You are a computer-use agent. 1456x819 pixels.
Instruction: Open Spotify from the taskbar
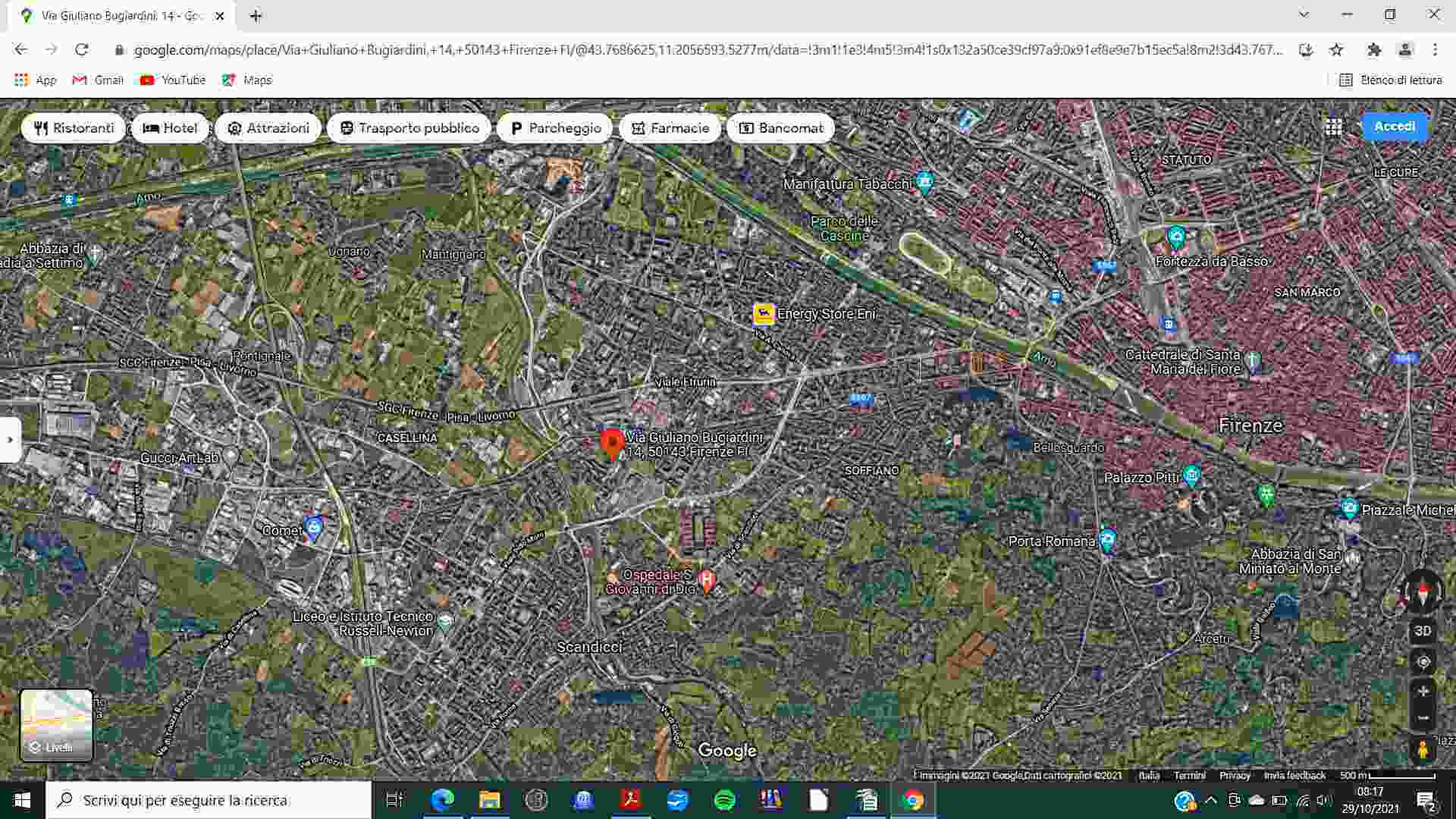(x=725, y=800)
